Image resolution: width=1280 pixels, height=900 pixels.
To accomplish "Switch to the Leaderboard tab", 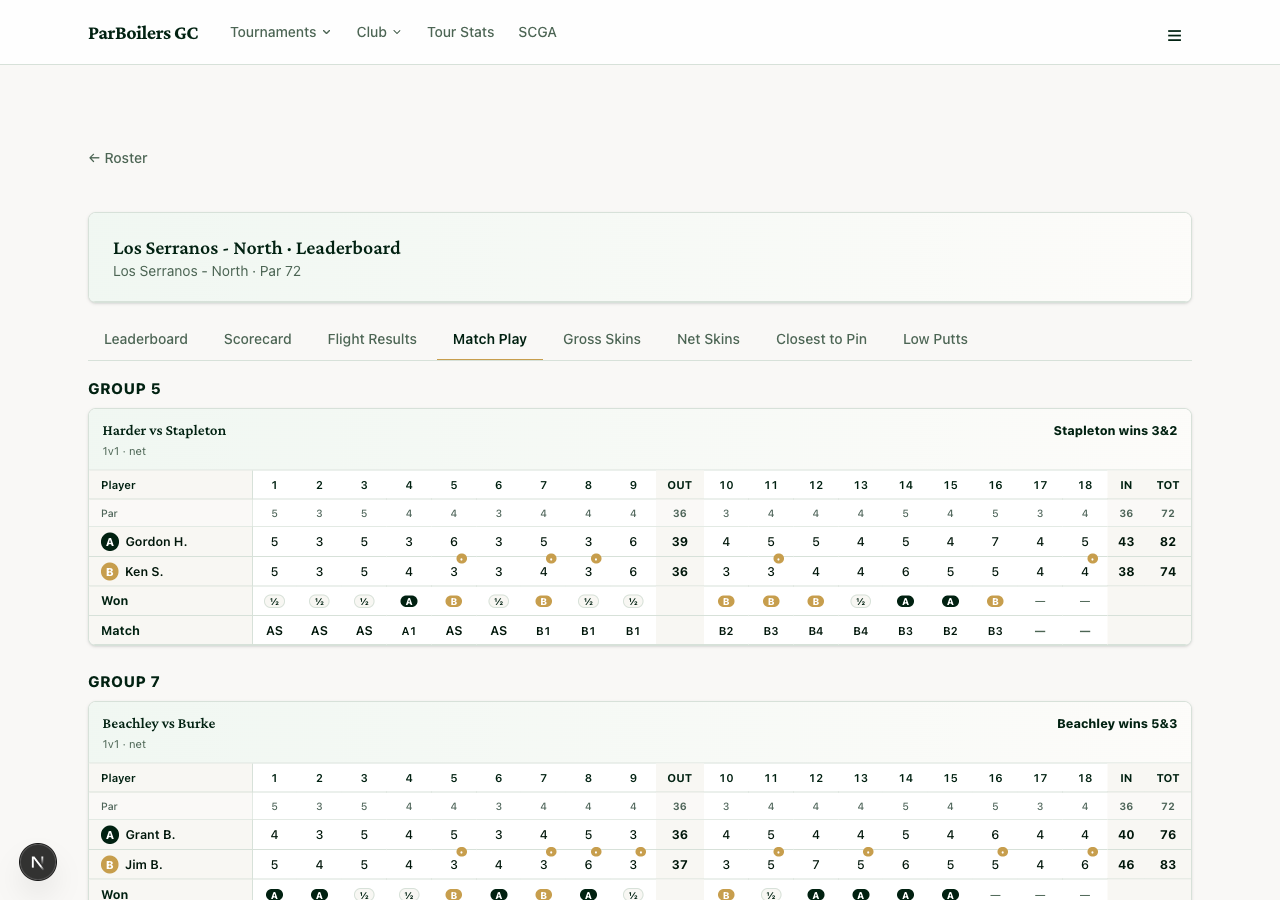I will pos(146,339).
